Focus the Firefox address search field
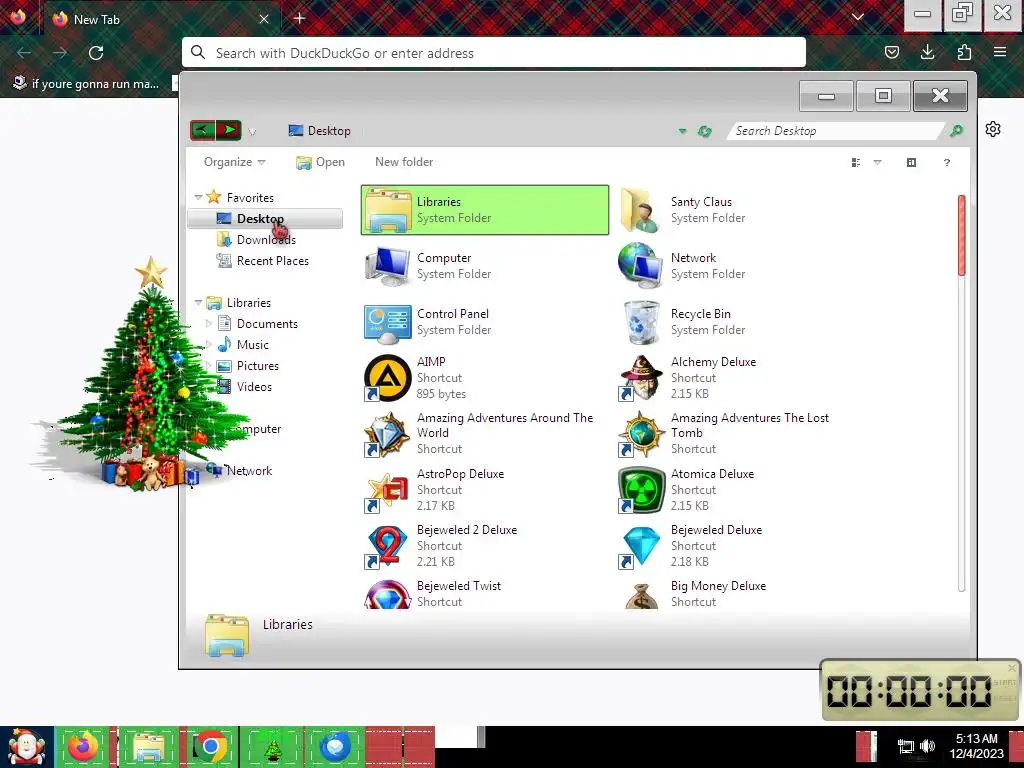1024x768 pixels. coord(494,53)
